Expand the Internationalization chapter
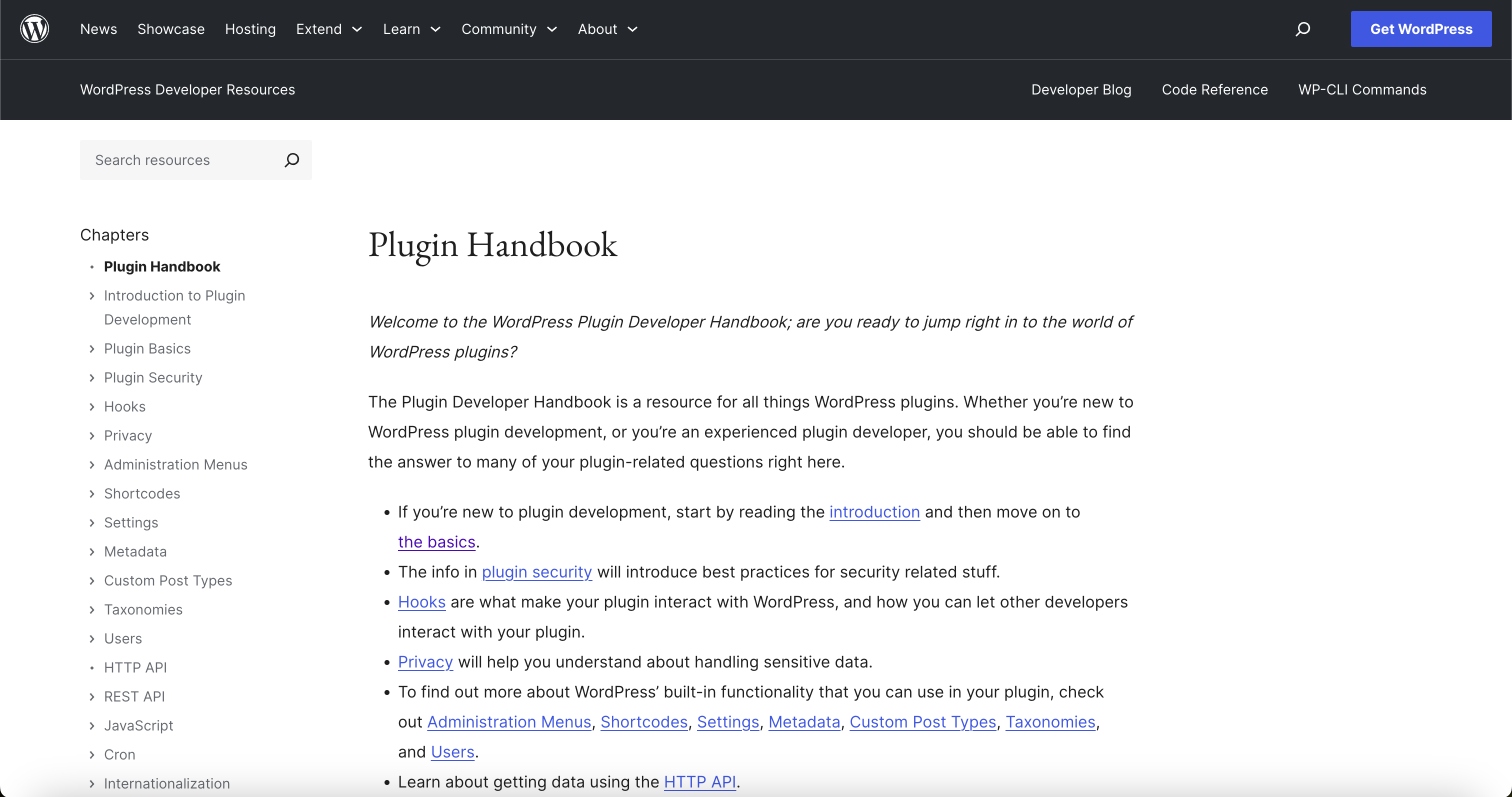Screen dimensions: 1512x797 point(92,784)
